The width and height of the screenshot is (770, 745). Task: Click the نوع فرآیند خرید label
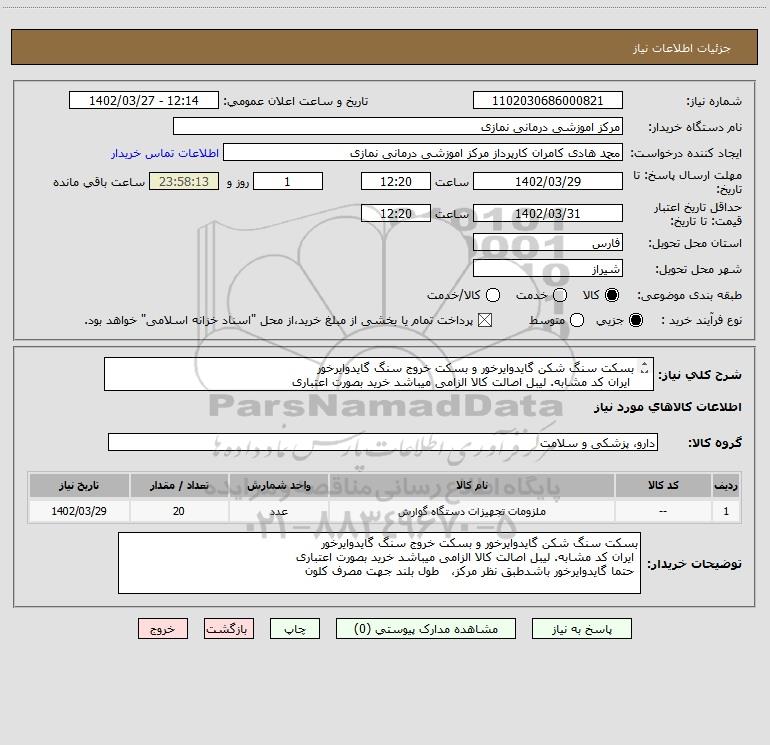[x=701, y=320]
